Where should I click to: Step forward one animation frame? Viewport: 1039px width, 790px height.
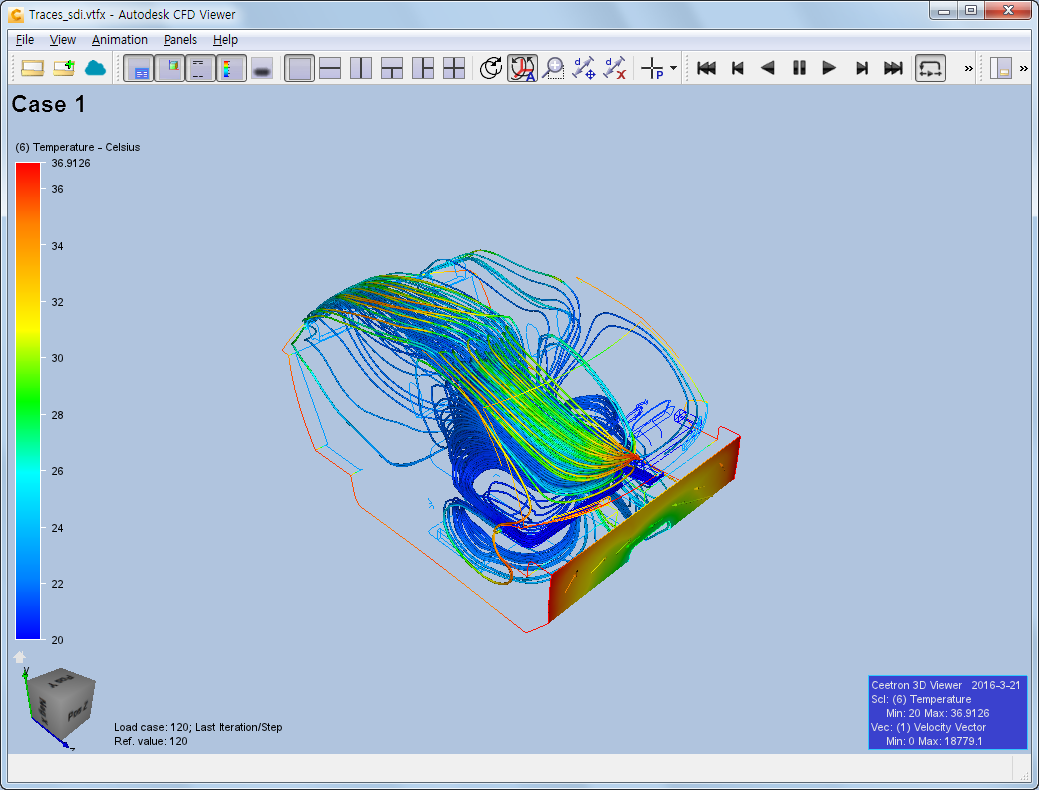861,68
